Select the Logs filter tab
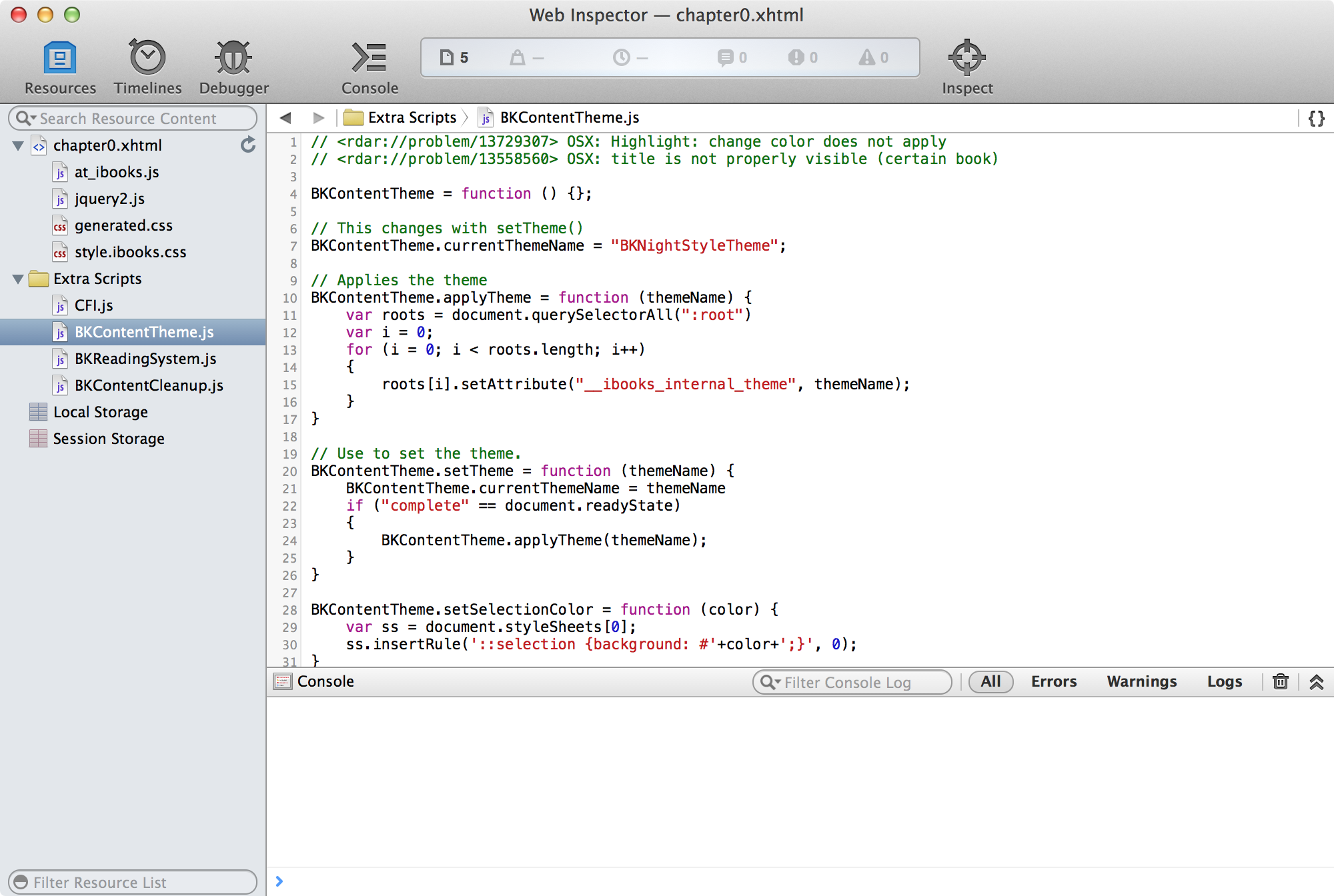The image size is (1334, 896). (1224, 681)
